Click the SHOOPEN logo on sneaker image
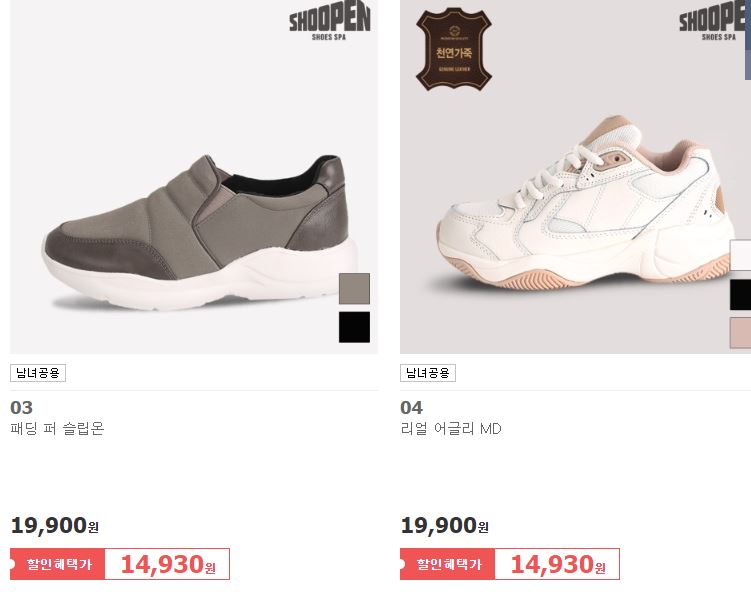This screenshot has width=751, height=594. pos(715,22)
